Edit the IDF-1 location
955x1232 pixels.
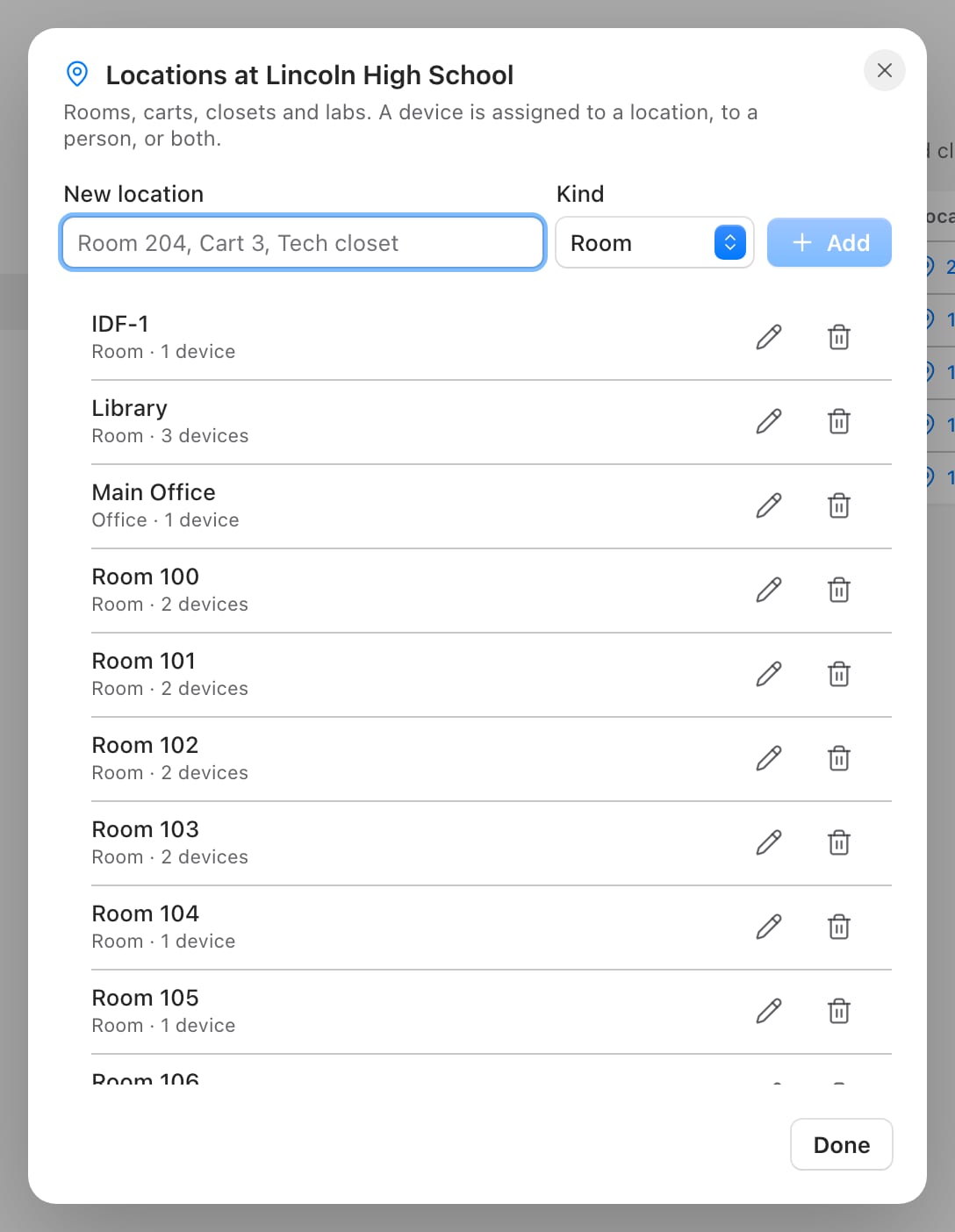[769, 337]
